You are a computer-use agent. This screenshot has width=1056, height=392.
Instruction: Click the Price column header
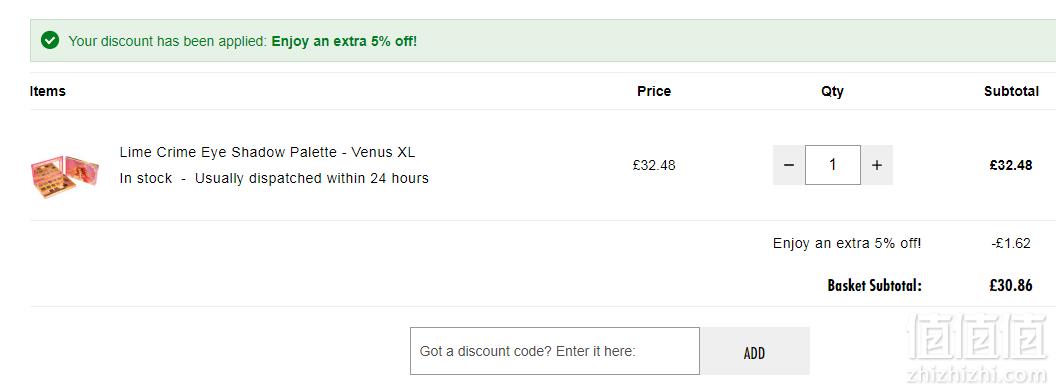[x=654, y=91]
